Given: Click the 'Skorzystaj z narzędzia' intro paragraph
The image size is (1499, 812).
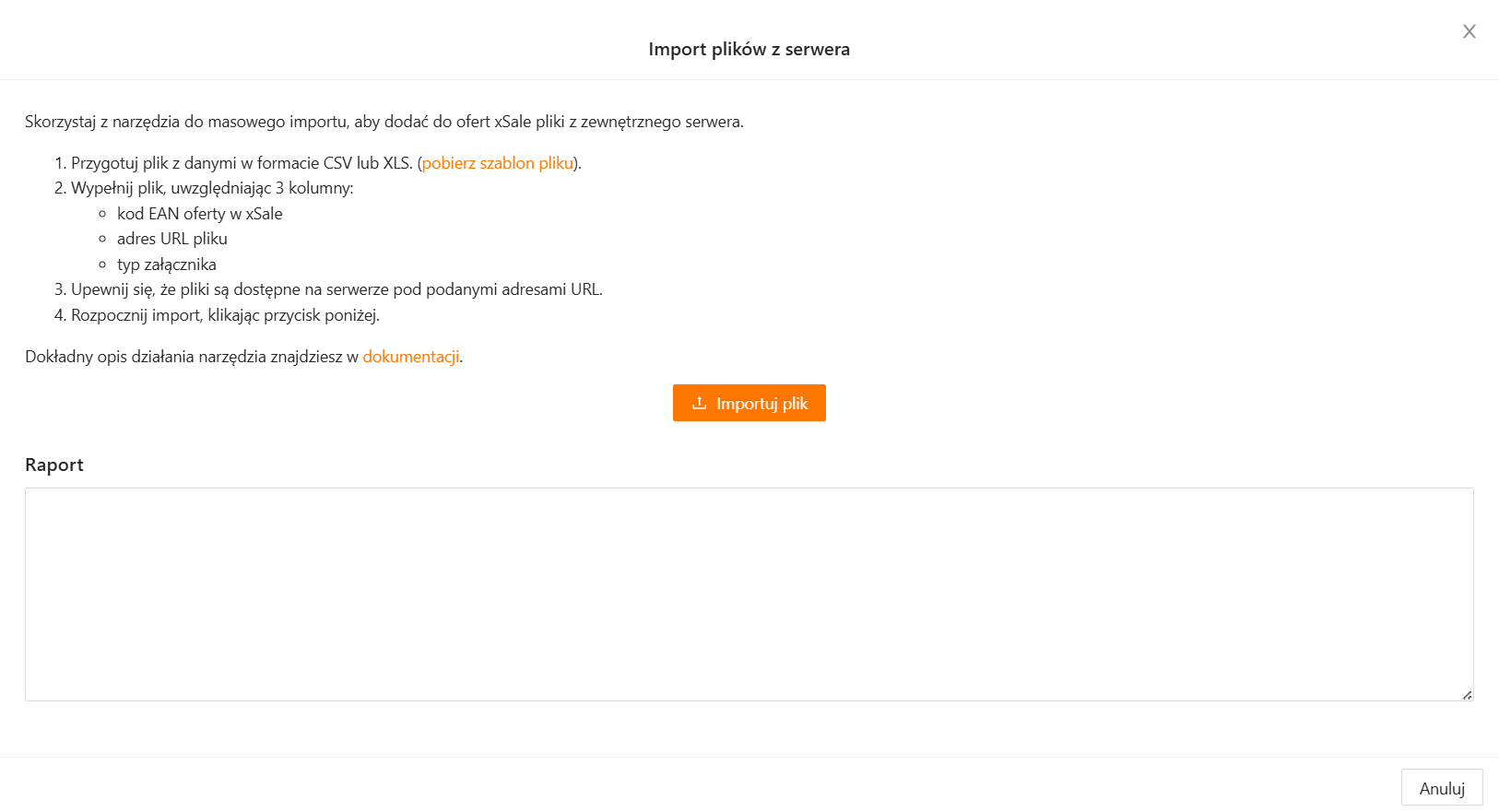Looking at the screenshot, I should click(x=384, y=122).
